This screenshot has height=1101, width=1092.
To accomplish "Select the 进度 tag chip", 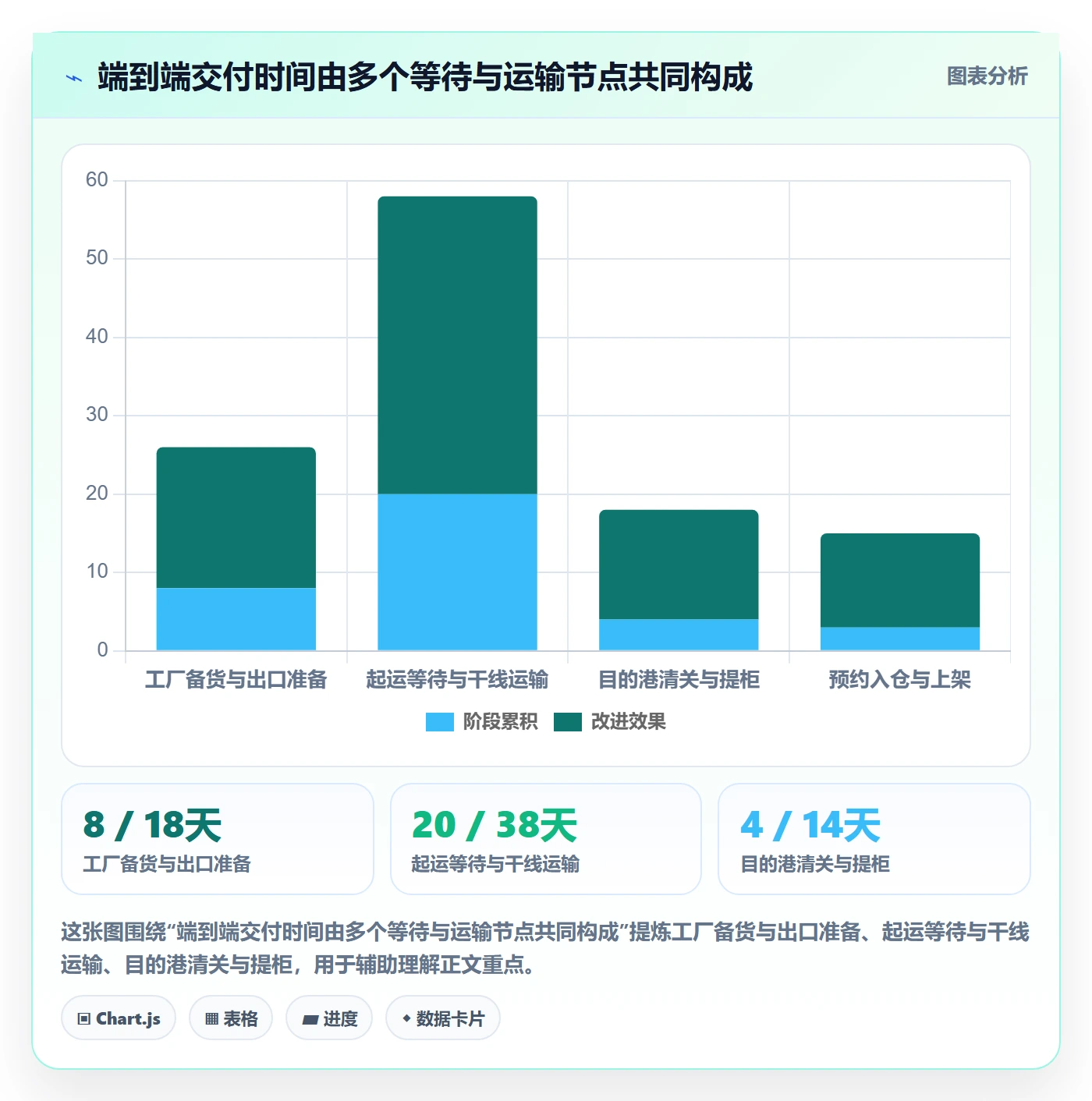I will 329,1018.
